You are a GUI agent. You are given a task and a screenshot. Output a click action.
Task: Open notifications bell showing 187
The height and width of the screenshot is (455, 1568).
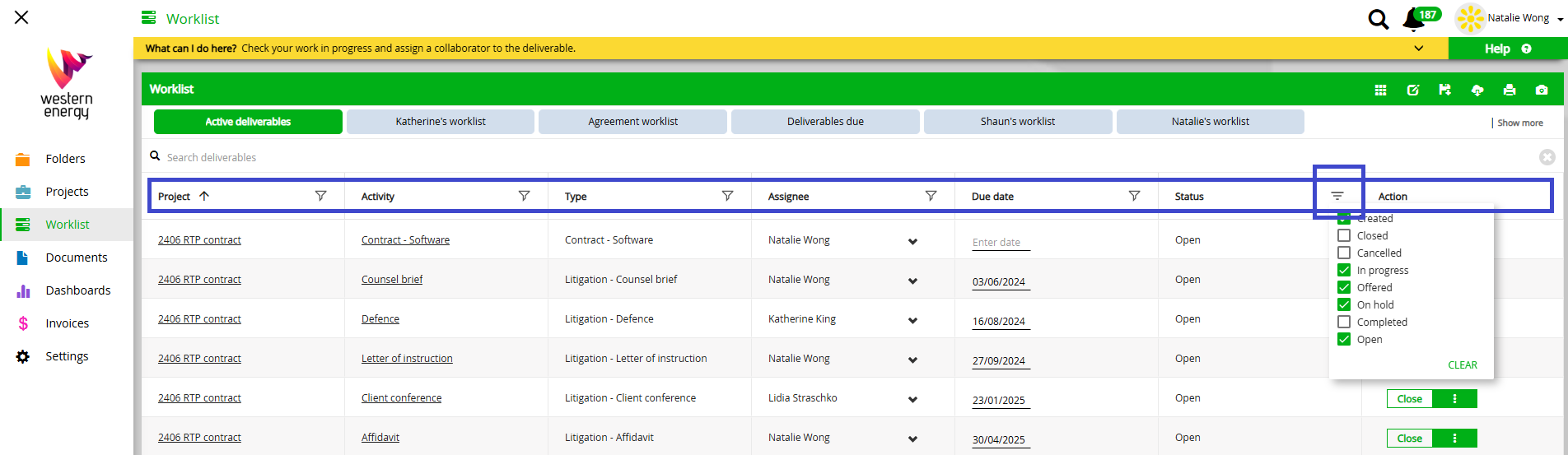point(1414,19)
